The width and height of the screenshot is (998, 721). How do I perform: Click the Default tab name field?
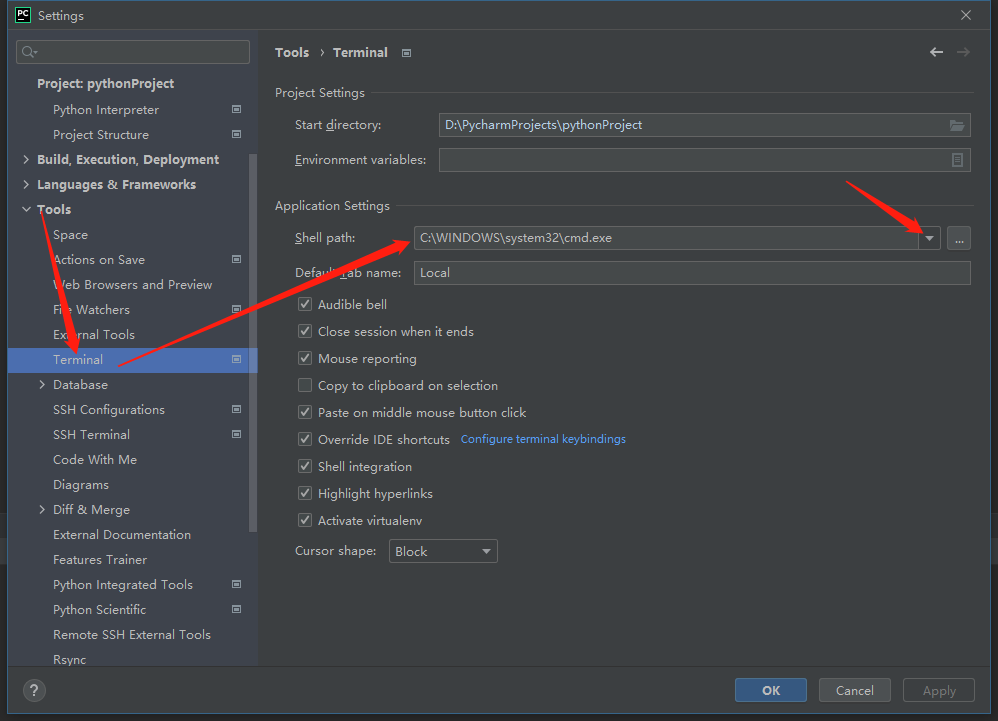(692, 272)
